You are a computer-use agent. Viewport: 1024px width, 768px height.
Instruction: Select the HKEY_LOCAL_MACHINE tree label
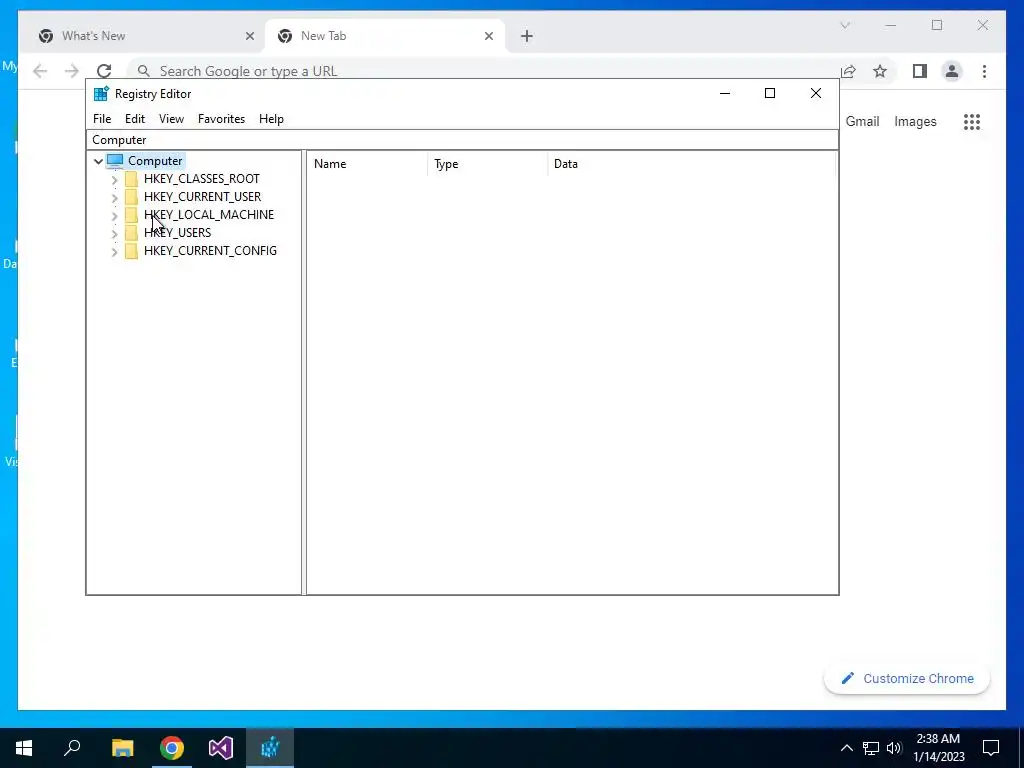click(209, 215)
